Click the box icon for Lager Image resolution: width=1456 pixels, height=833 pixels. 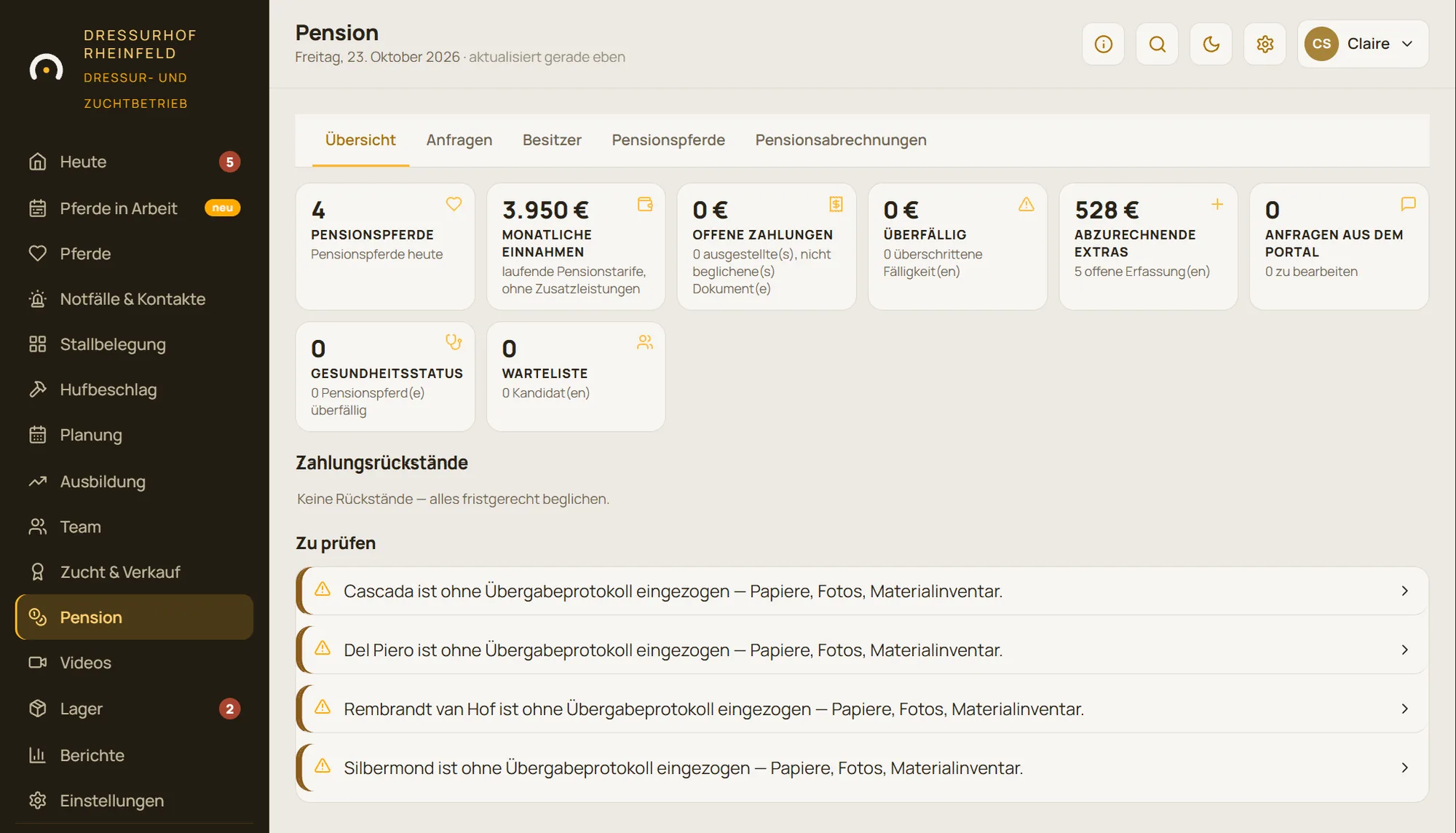(38, 708)
